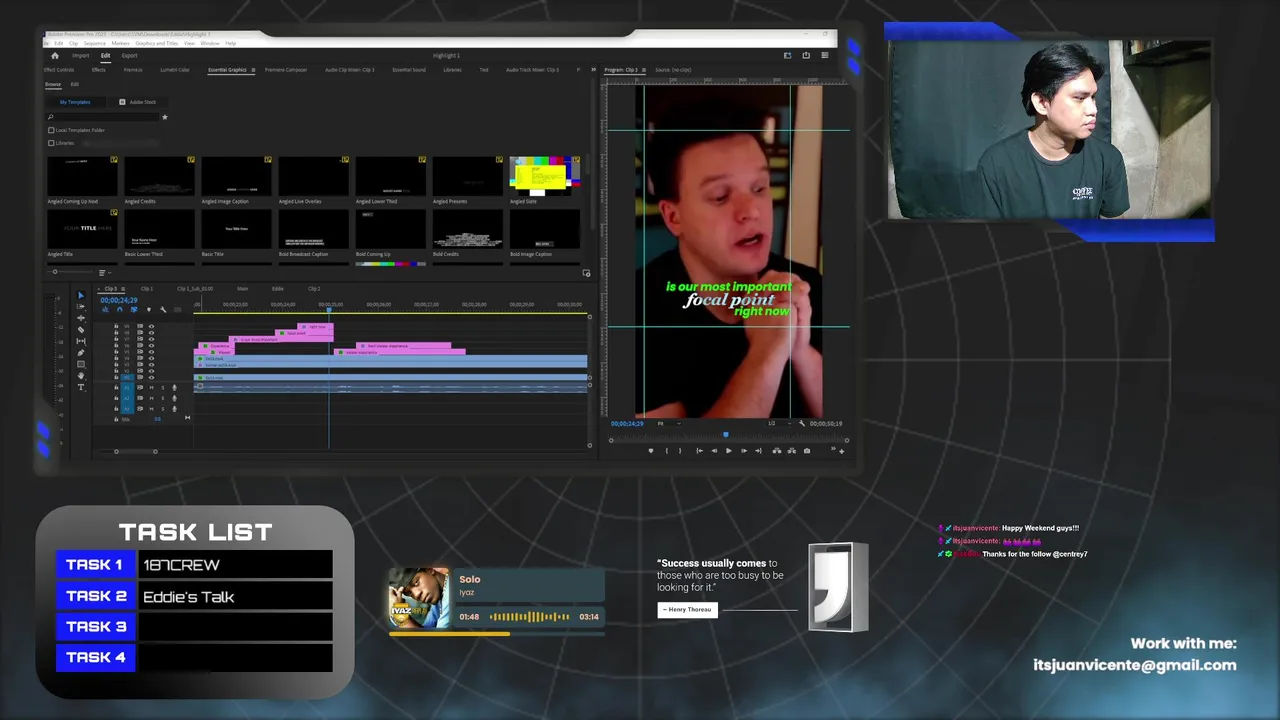Open Eddie sequence tab in timeline
Image resolution: width=1280 pixels, height=720 pixels.
278,289
